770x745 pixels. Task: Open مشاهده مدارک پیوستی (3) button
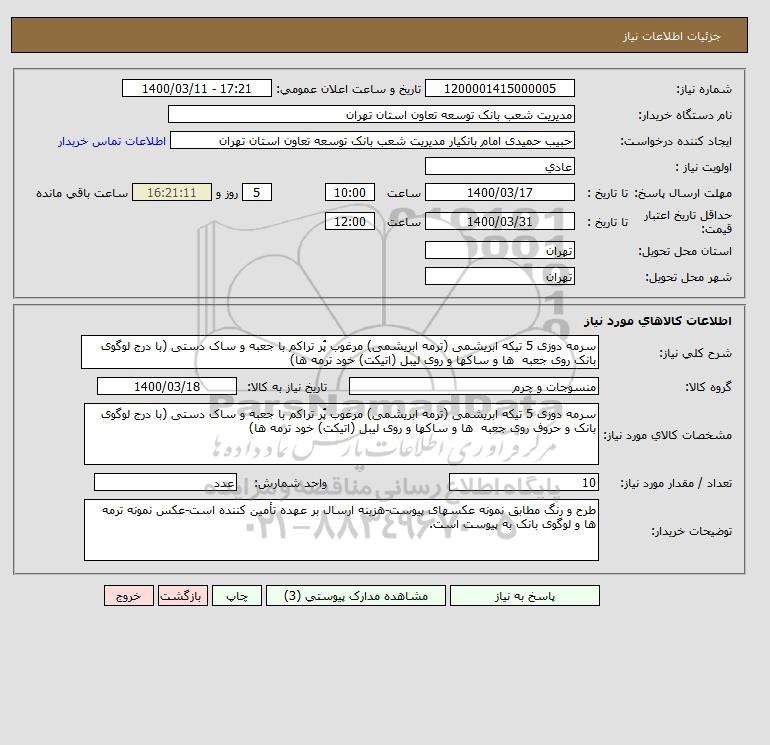click(356, 596)
